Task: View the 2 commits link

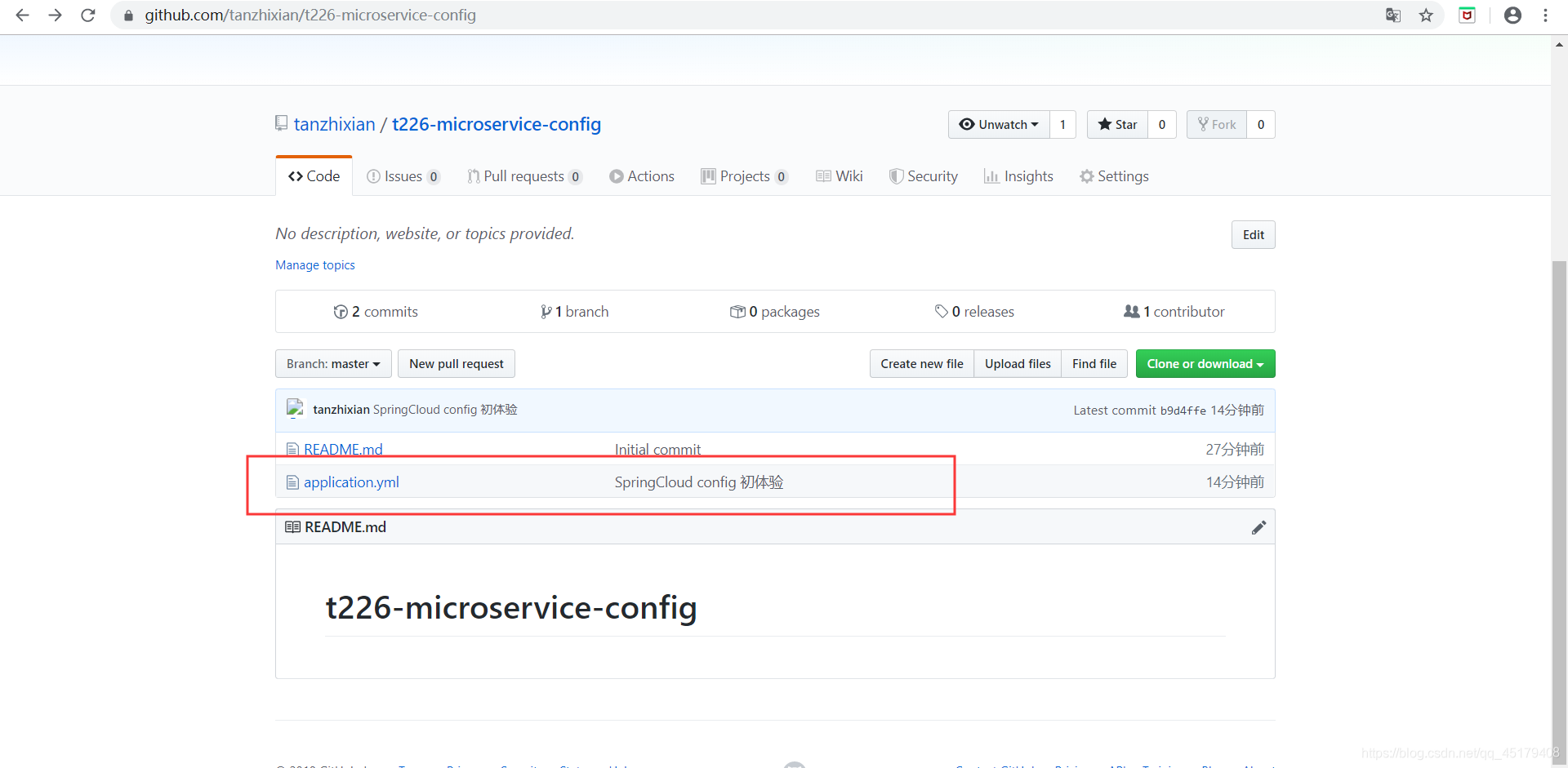Action: point(376,311)
